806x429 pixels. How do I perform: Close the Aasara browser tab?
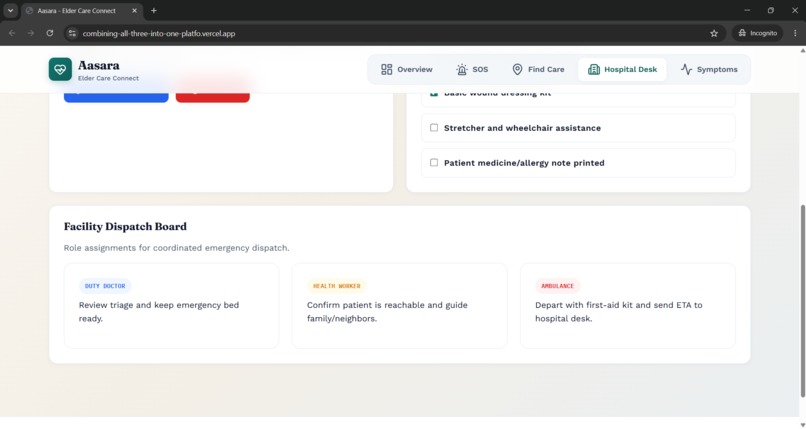click(x=134, y=10)
